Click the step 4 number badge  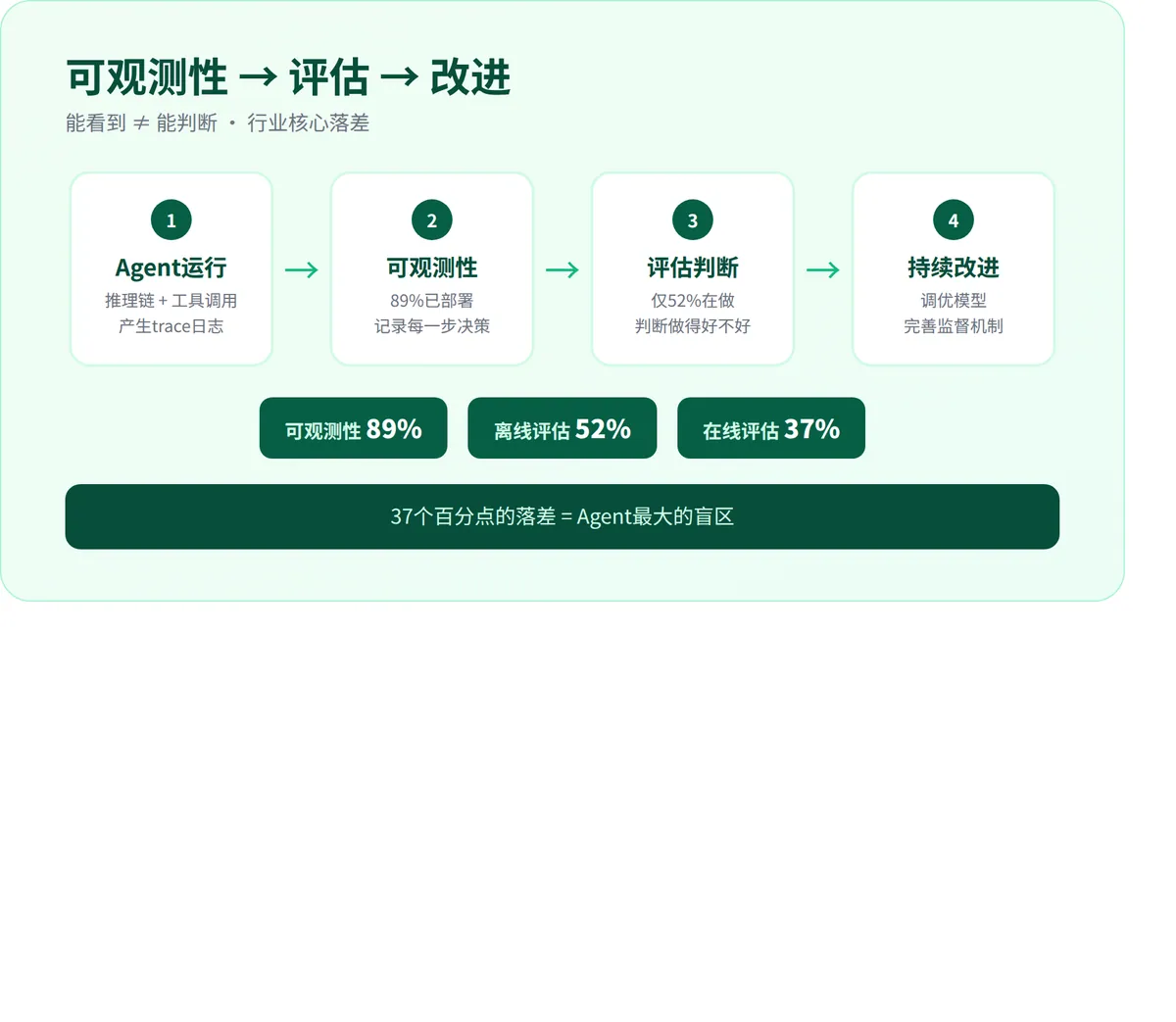(954, 220)
